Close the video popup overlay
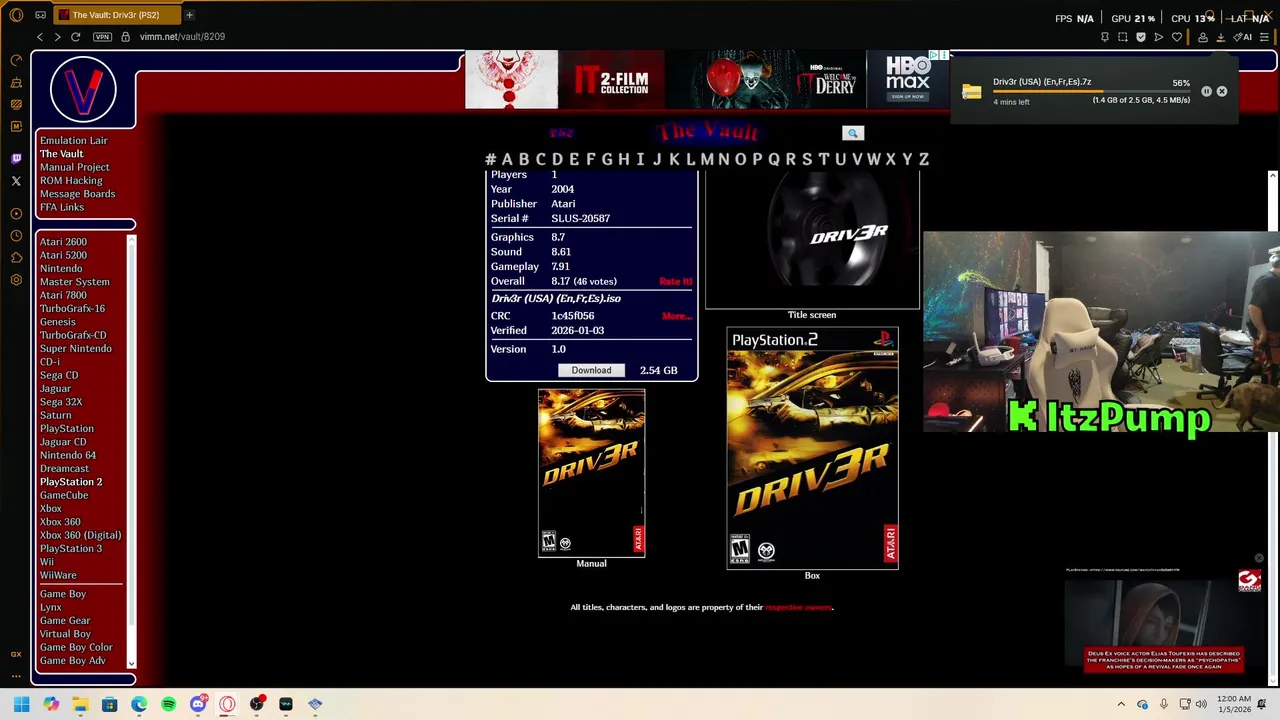Screen dimensions: 1280x720 (x=1259, y=559)
